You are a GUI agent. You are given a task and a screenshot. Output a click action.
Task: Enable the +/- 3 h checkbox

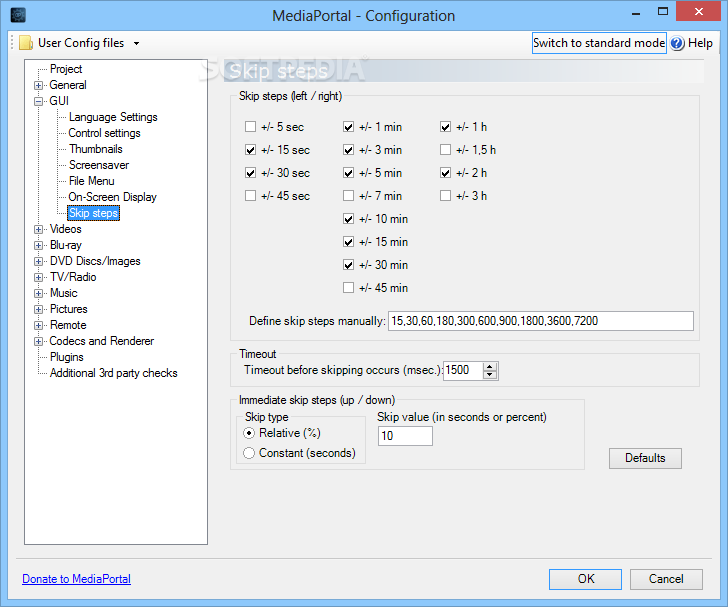coord(445,196)
